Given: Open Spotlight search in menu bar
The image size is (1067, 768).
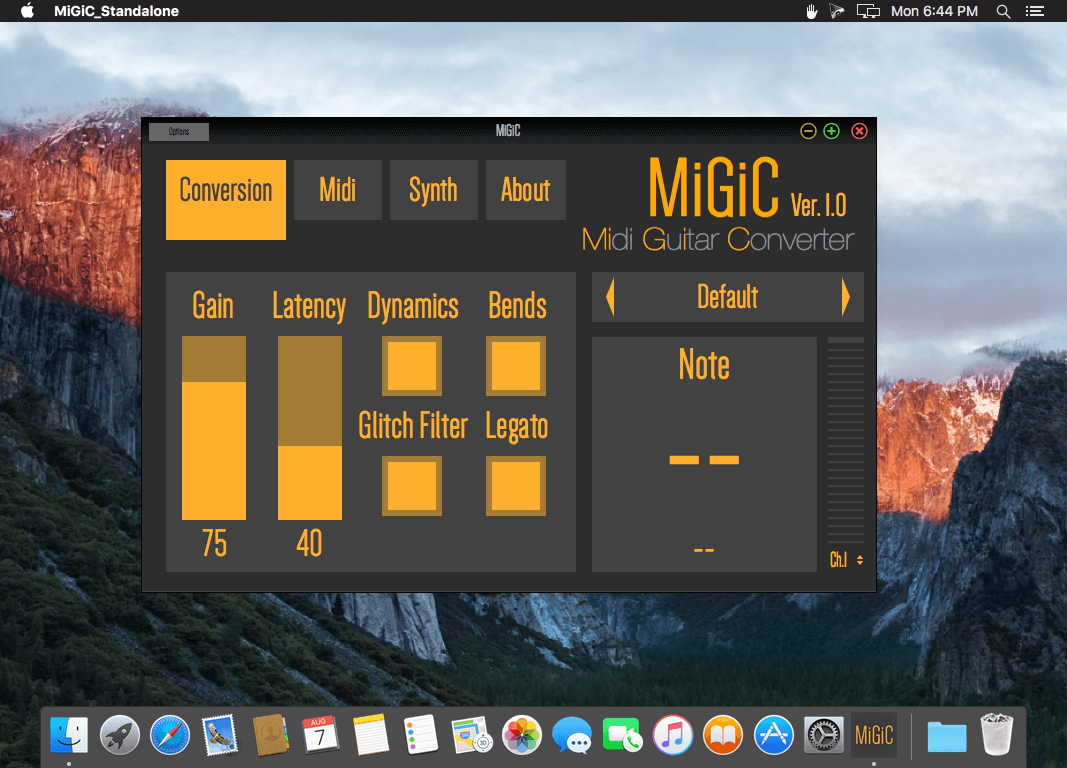Looking at the screenshot, I should pyautogui.click(x=1003, y=11).
